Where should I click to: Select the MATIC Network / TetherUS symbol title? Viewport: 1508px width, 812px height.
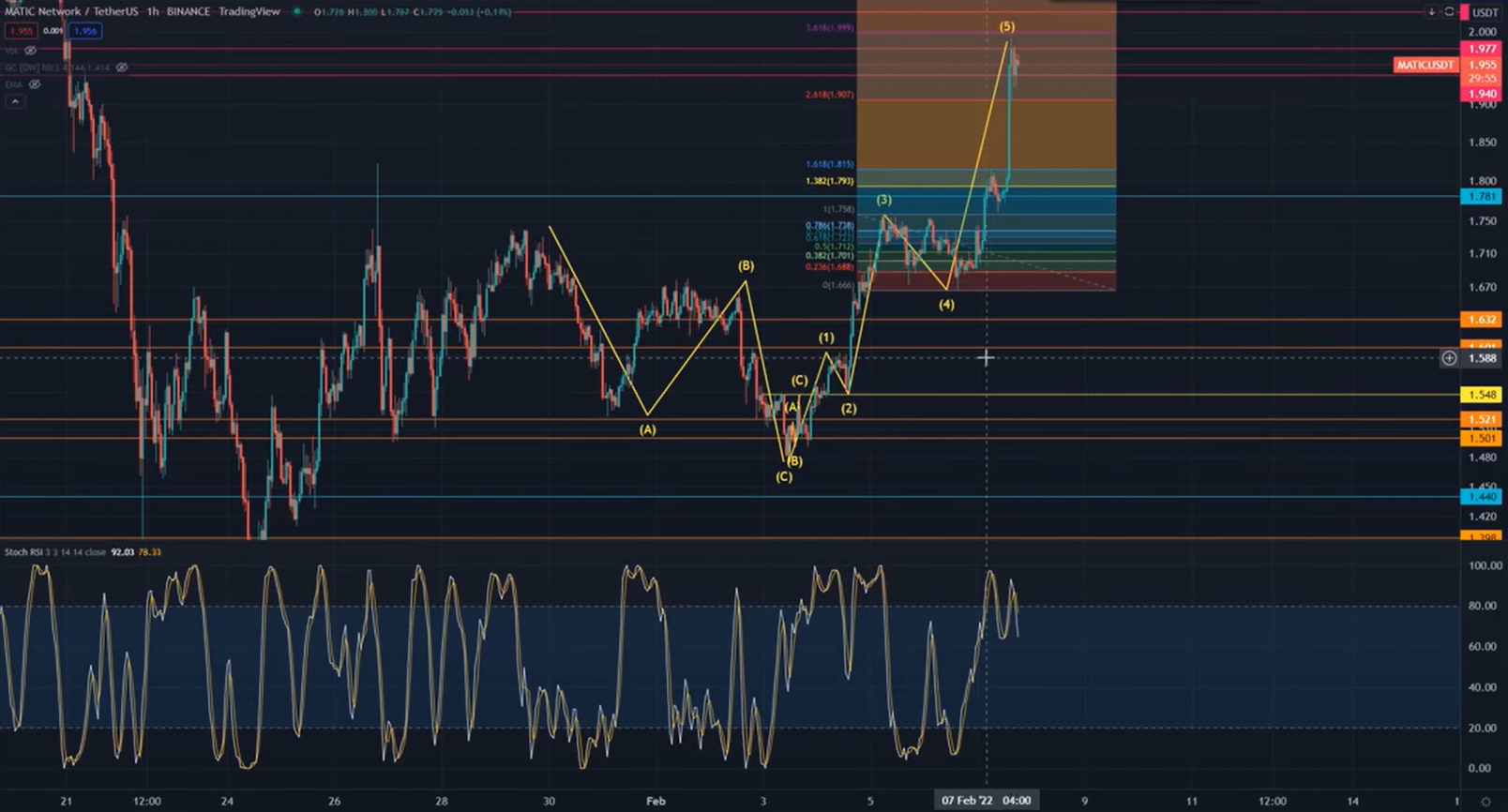(x=70, y=11)
